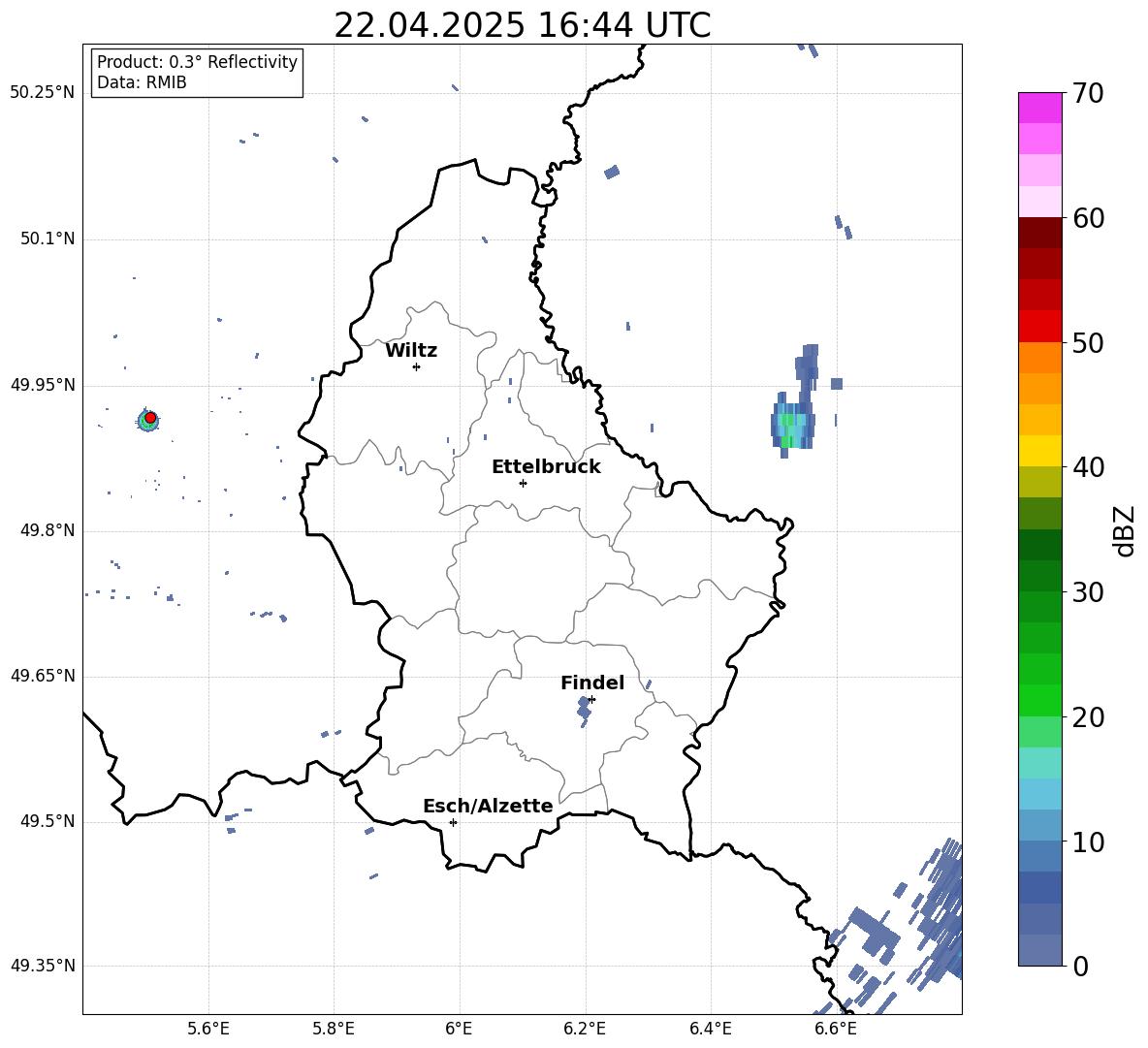1148x1048 pixels.
Task: Click the colorbar tick value 30
Action: click(x=1088, y=592)
